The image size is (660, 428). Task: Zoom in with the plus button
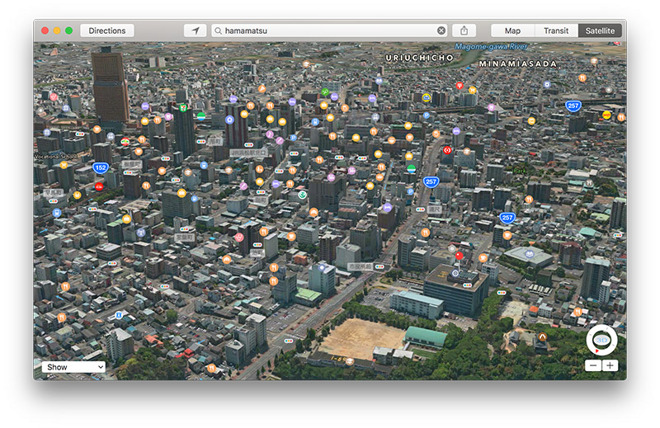(x=610, y=366)
